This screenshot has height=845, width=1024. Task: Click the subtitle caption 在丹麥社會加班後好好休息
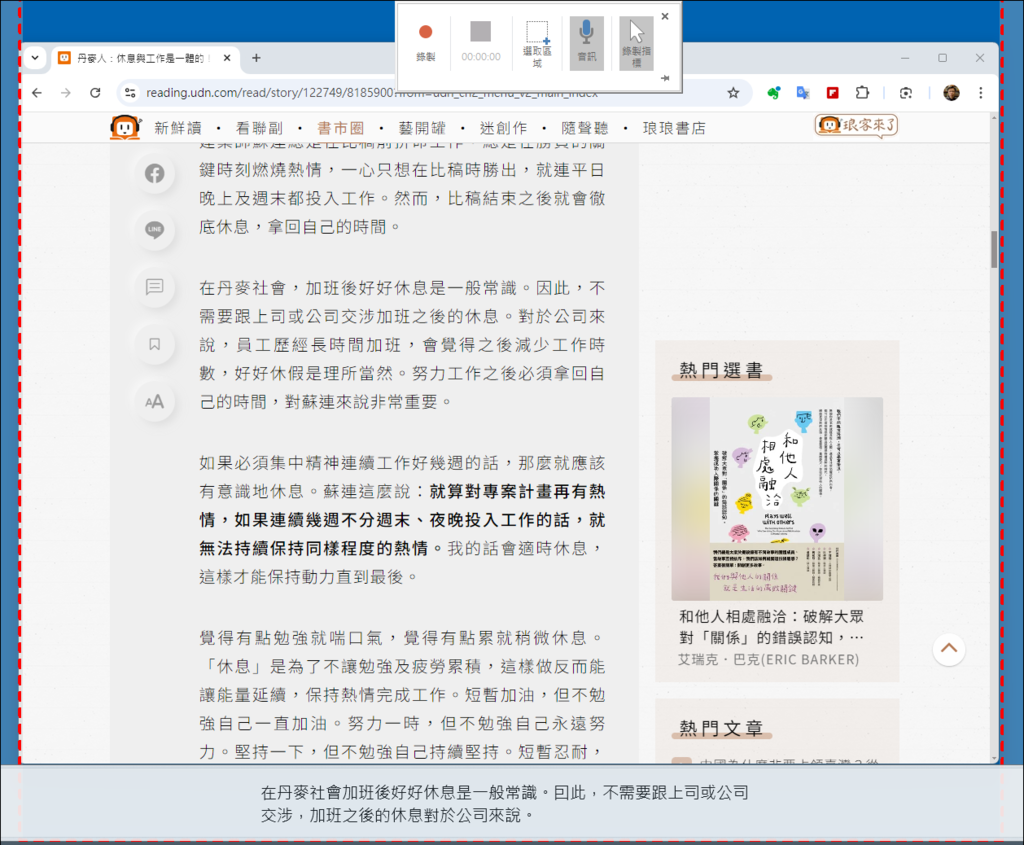(x=504, y=804)
